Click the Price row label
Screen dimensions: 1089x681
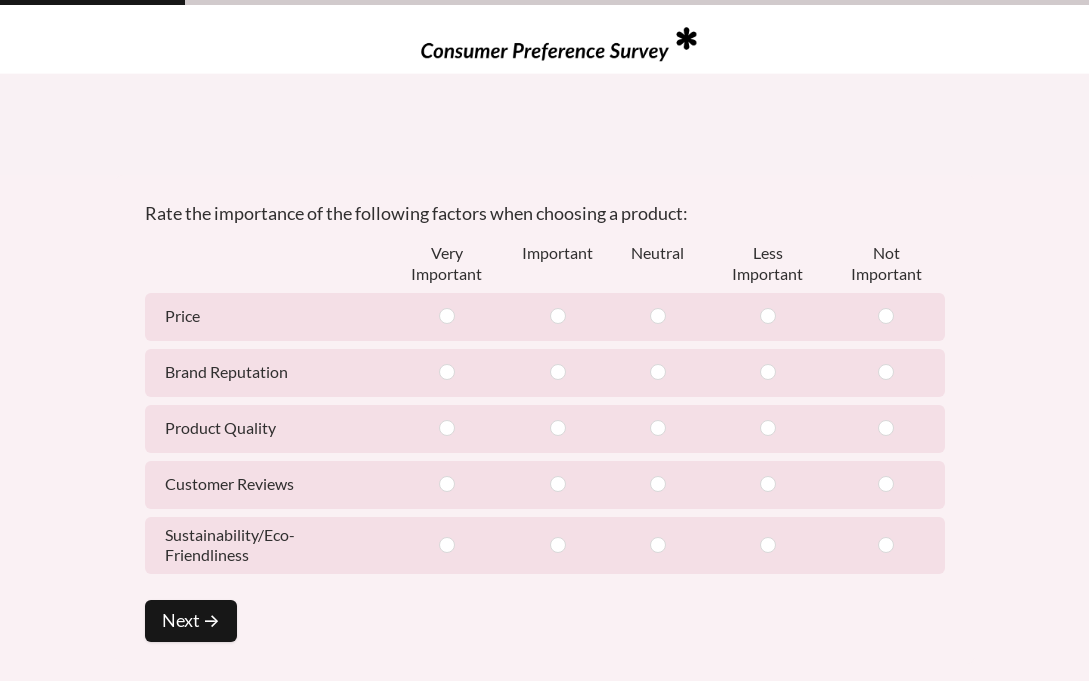click(183, 316)
